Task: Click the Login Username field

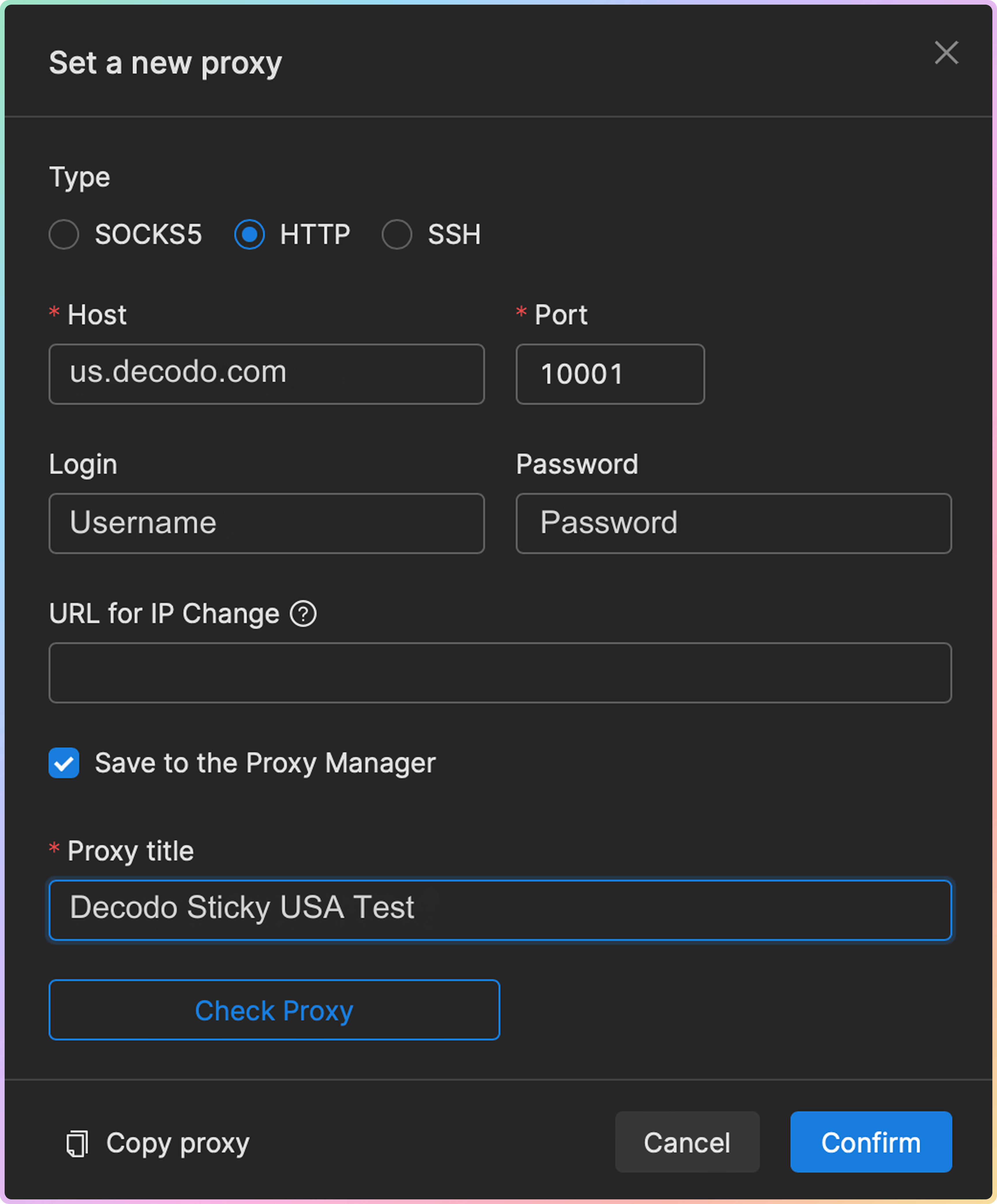Action: click(267, 523)
